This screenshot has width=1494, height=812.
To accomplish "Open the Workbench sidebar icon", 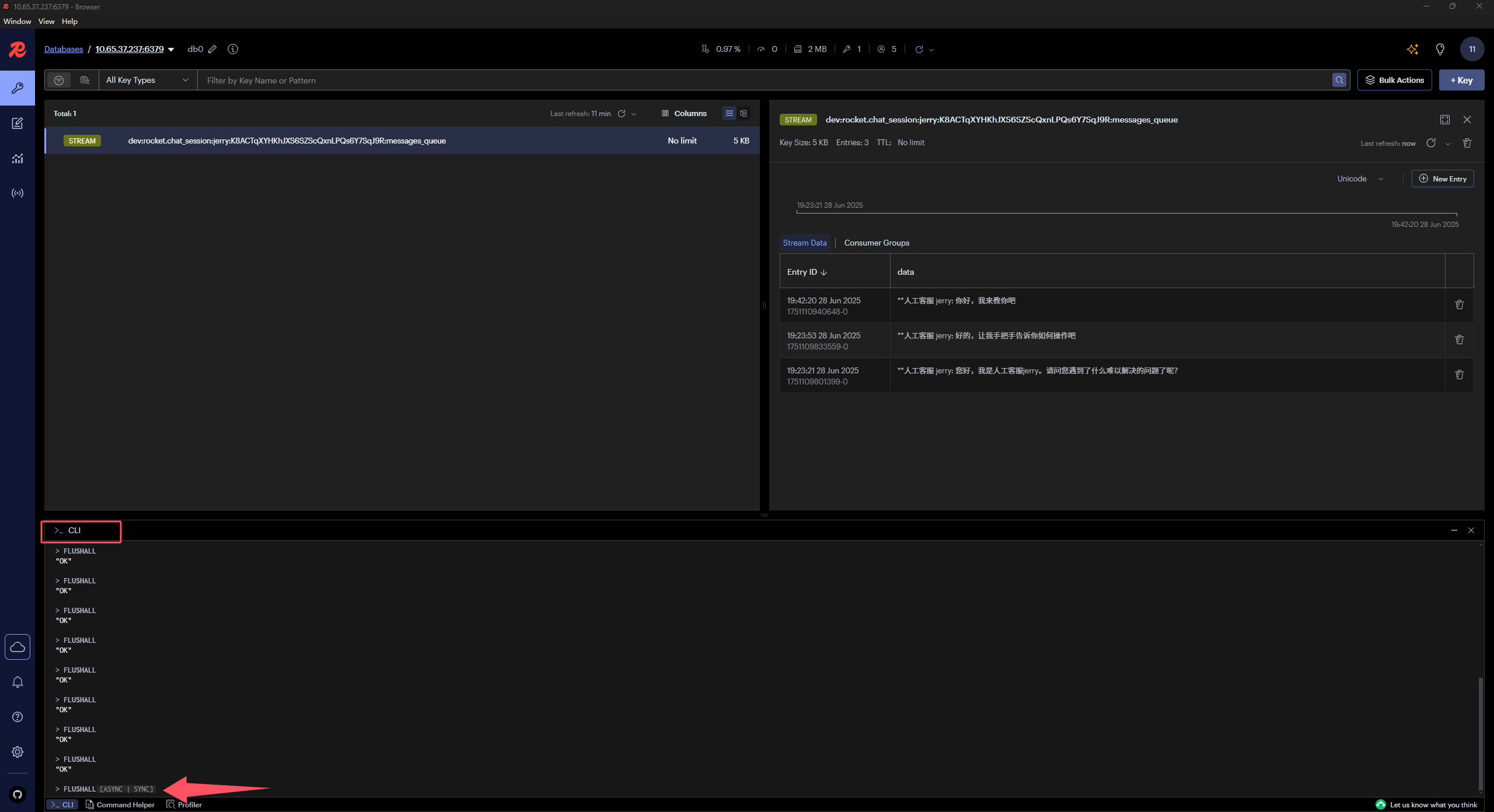I will point(18,123).
